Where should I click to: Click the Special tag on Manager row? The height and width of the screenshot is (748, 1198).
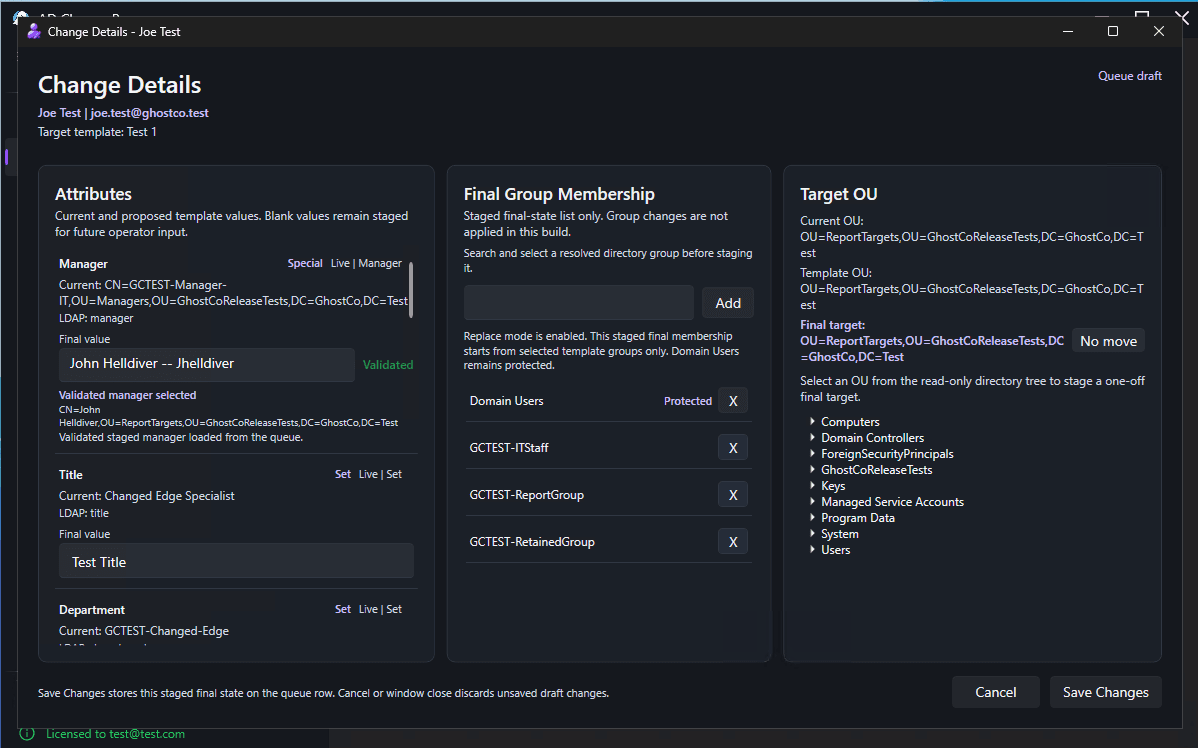click(304, 264)
